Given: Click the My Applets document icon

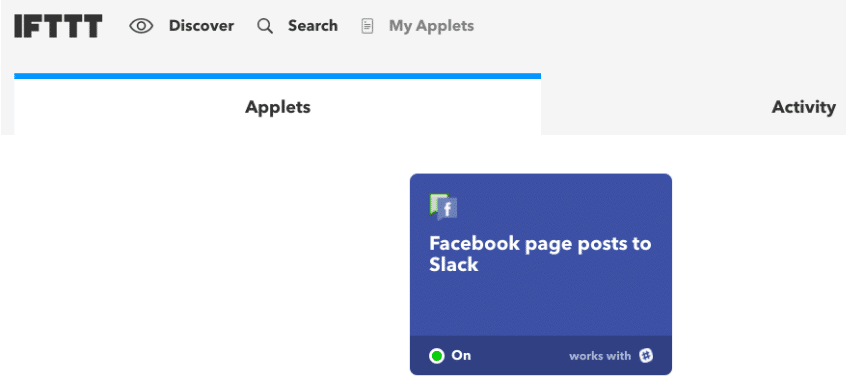Looking at the screenshot, I should [x=367, y=26].
